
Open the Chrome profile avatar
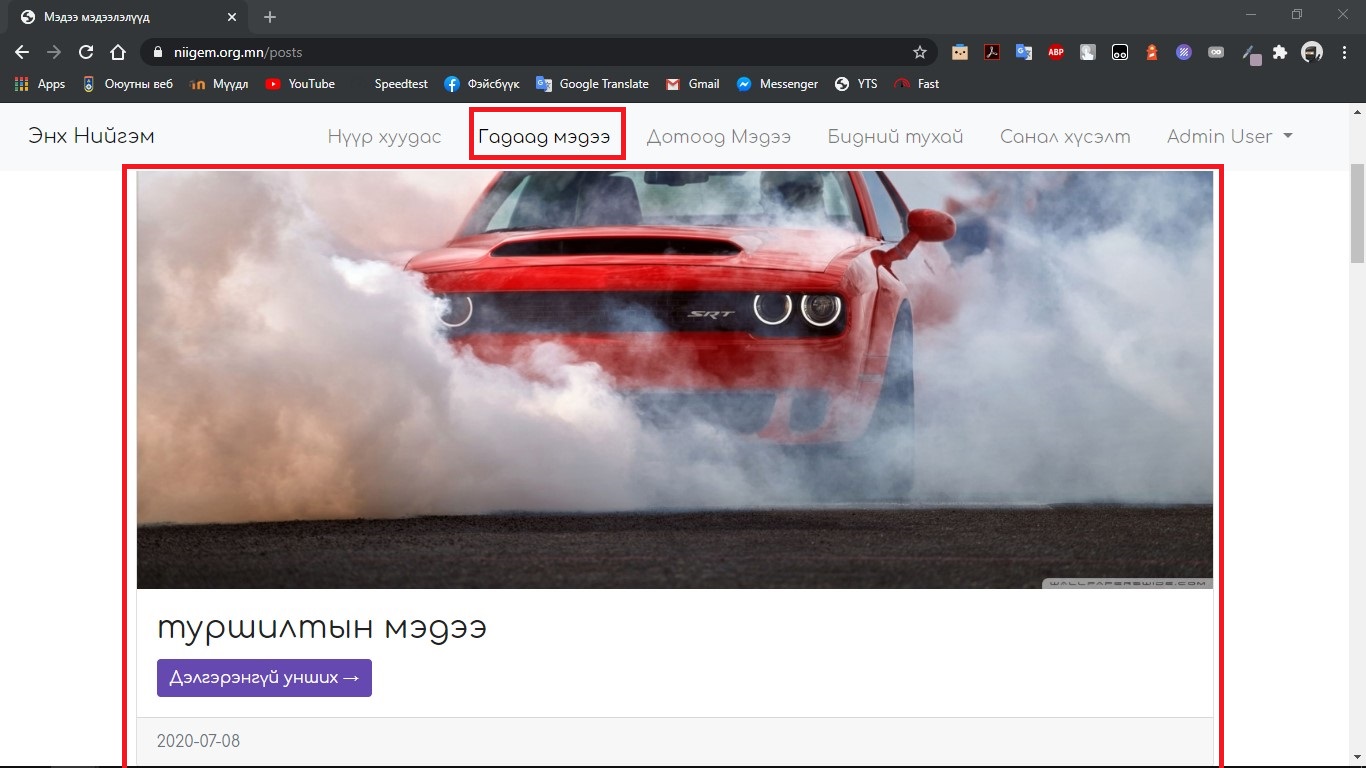coord(1312,52)
